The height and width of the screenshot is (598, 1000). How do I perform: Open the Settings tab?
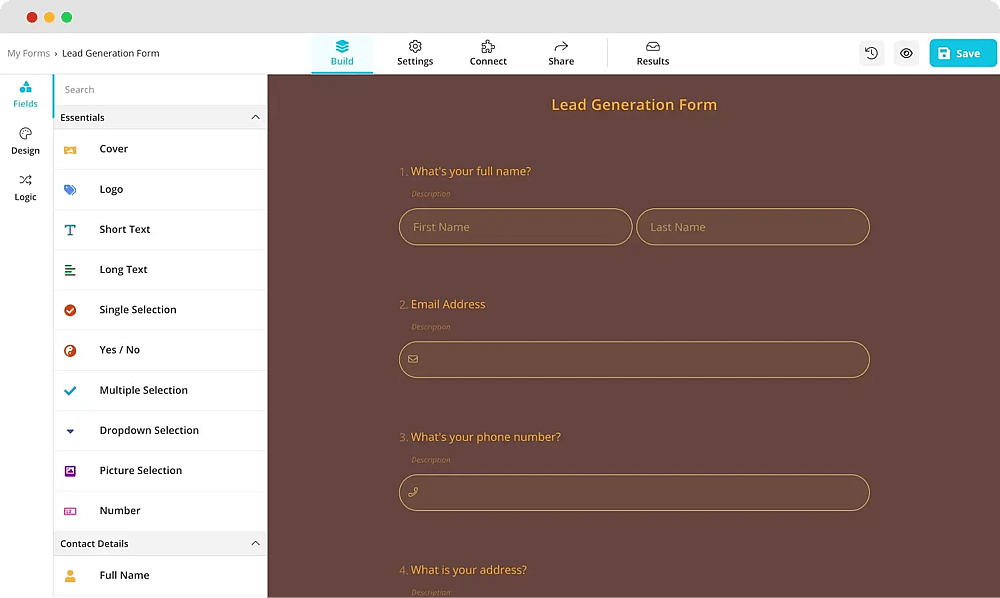click(x=415, y=54)
